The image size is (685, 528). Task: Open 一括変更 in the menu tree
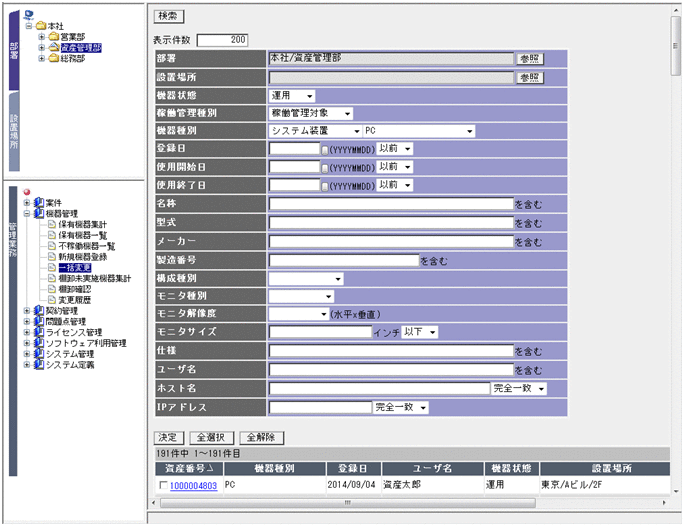coord(75,267)
